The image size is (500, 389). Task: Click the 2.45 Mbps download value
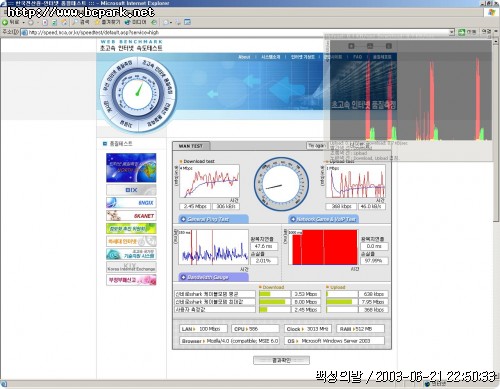(195, 206)
